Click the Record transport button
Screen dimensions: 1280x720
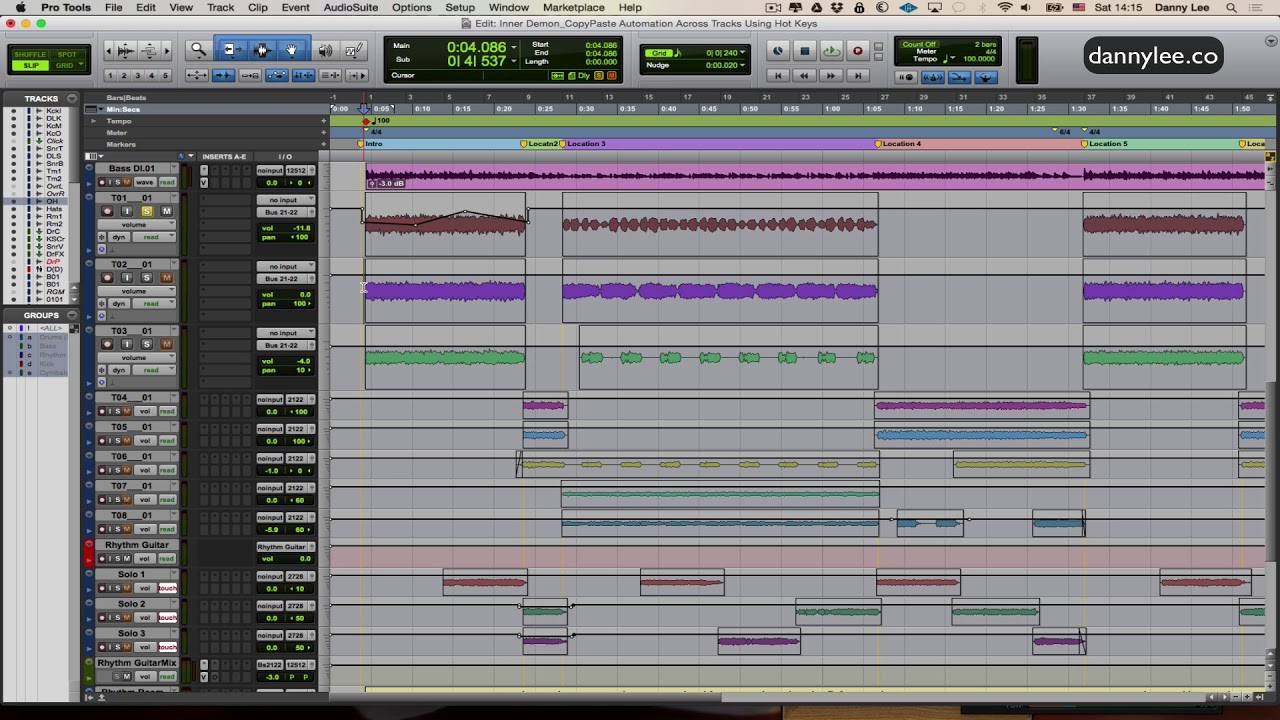pos(857,51)
